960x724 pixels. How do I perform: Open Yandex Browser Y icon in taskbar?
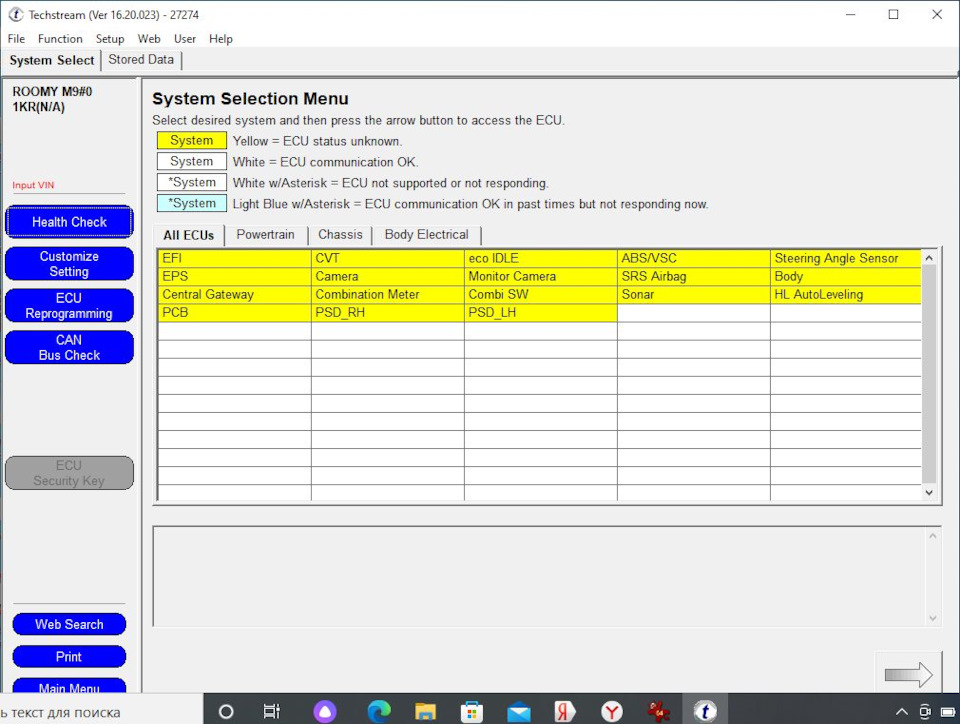(x=612, y=711)
